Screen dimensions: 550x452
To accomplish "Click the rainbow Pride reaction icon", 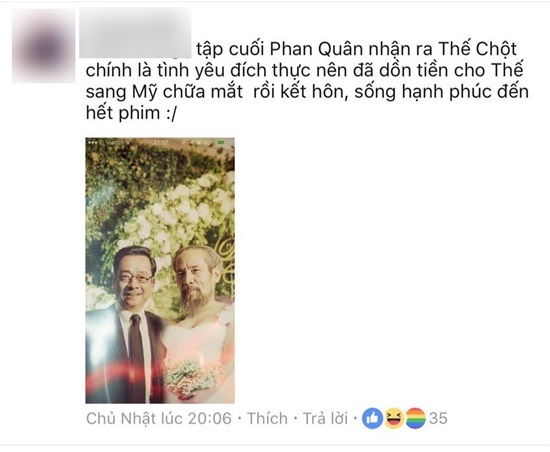I will tap(416, 418).
